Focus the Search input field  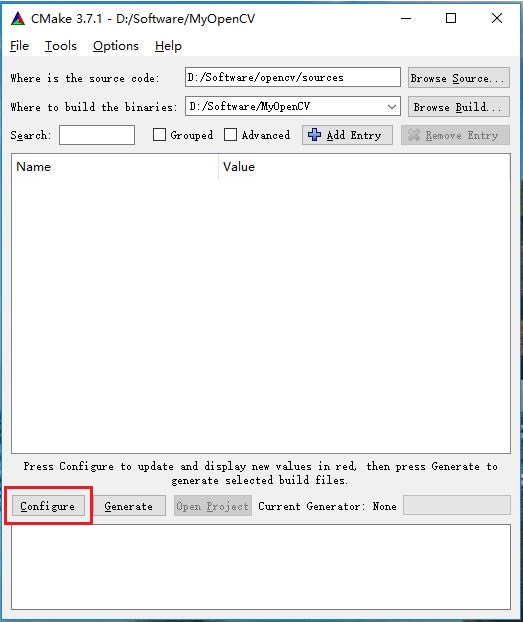[97, 135]
